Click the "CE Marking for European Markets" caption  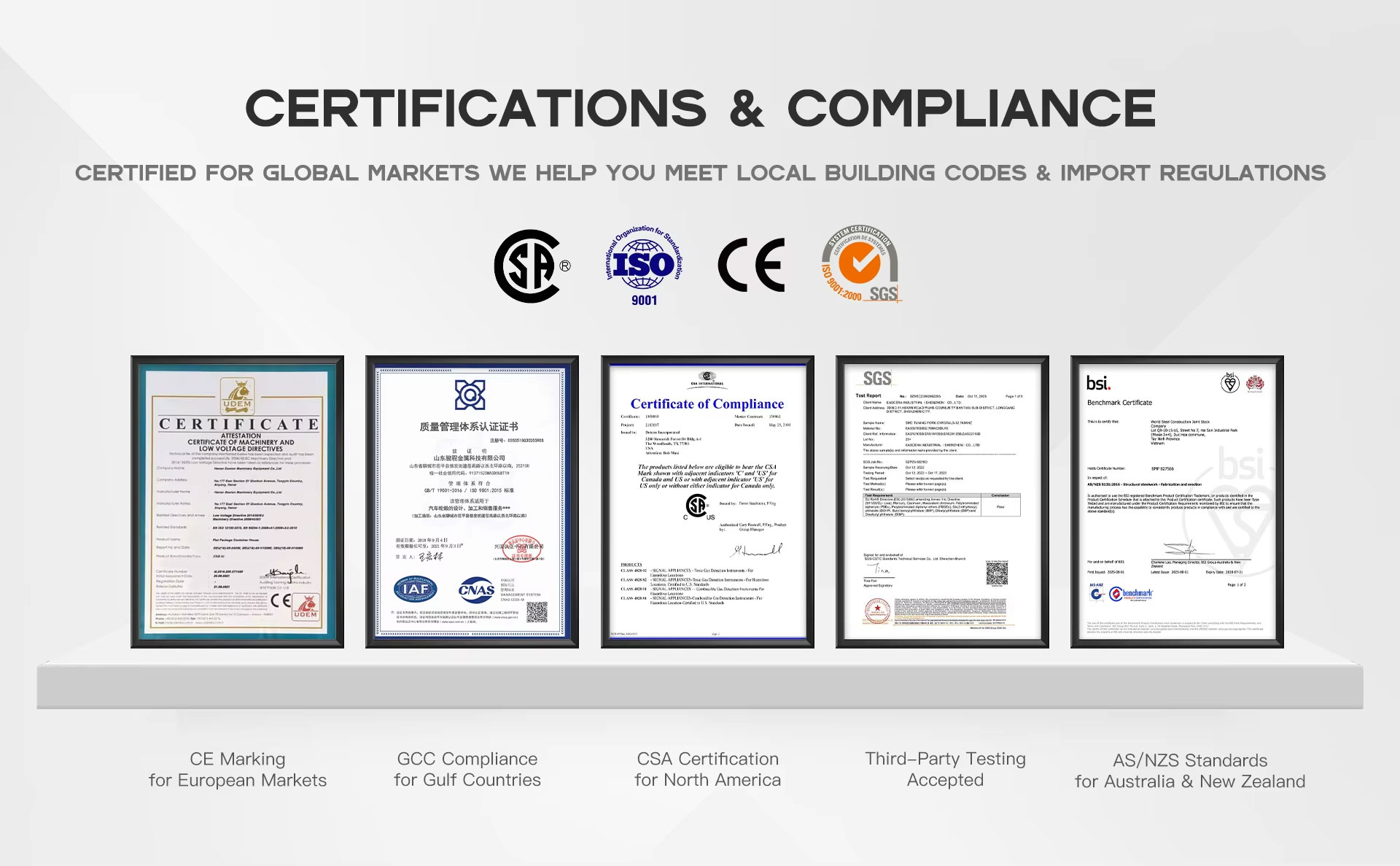238,770
